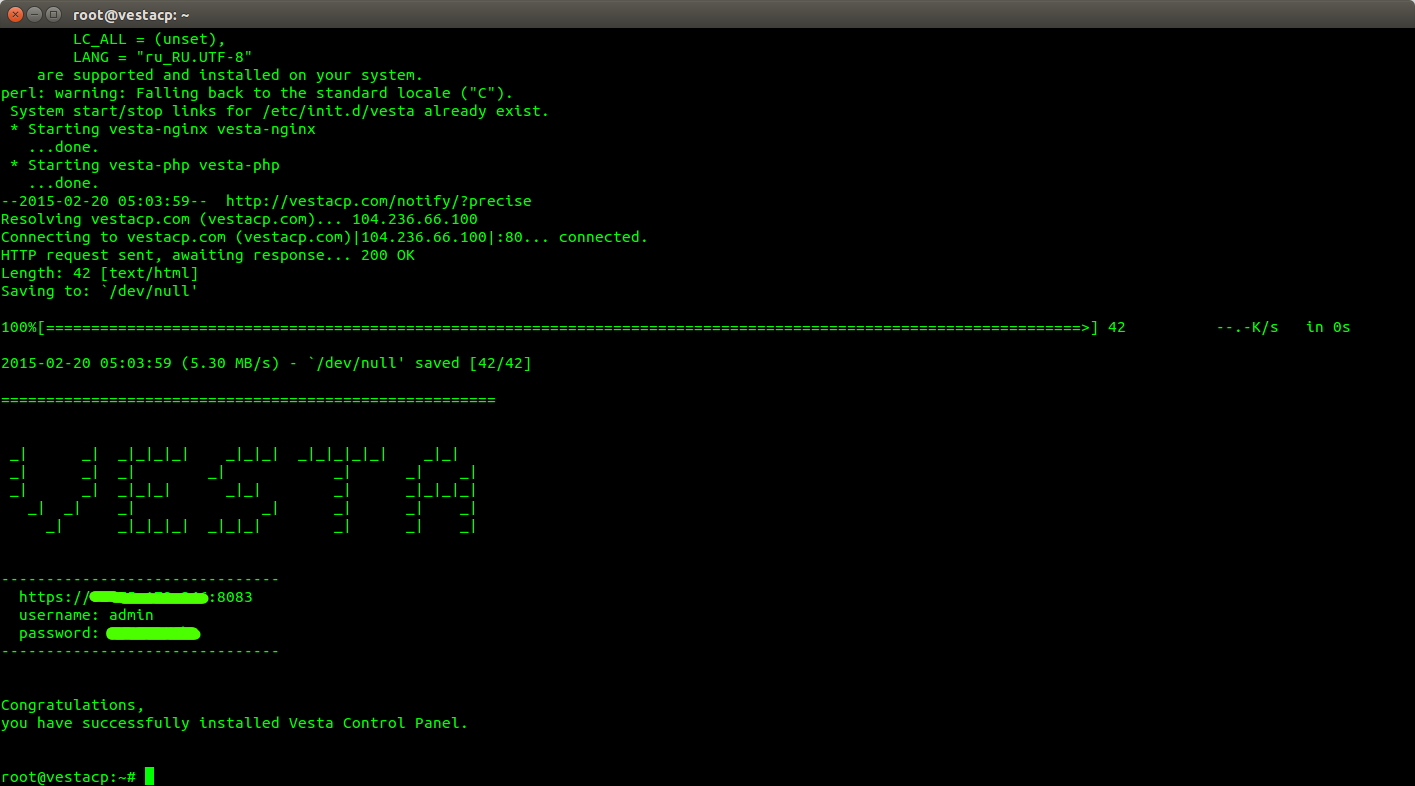Click the window title 'root@vestacp: ~'
1415x786 pixels.
click(131, 14)
